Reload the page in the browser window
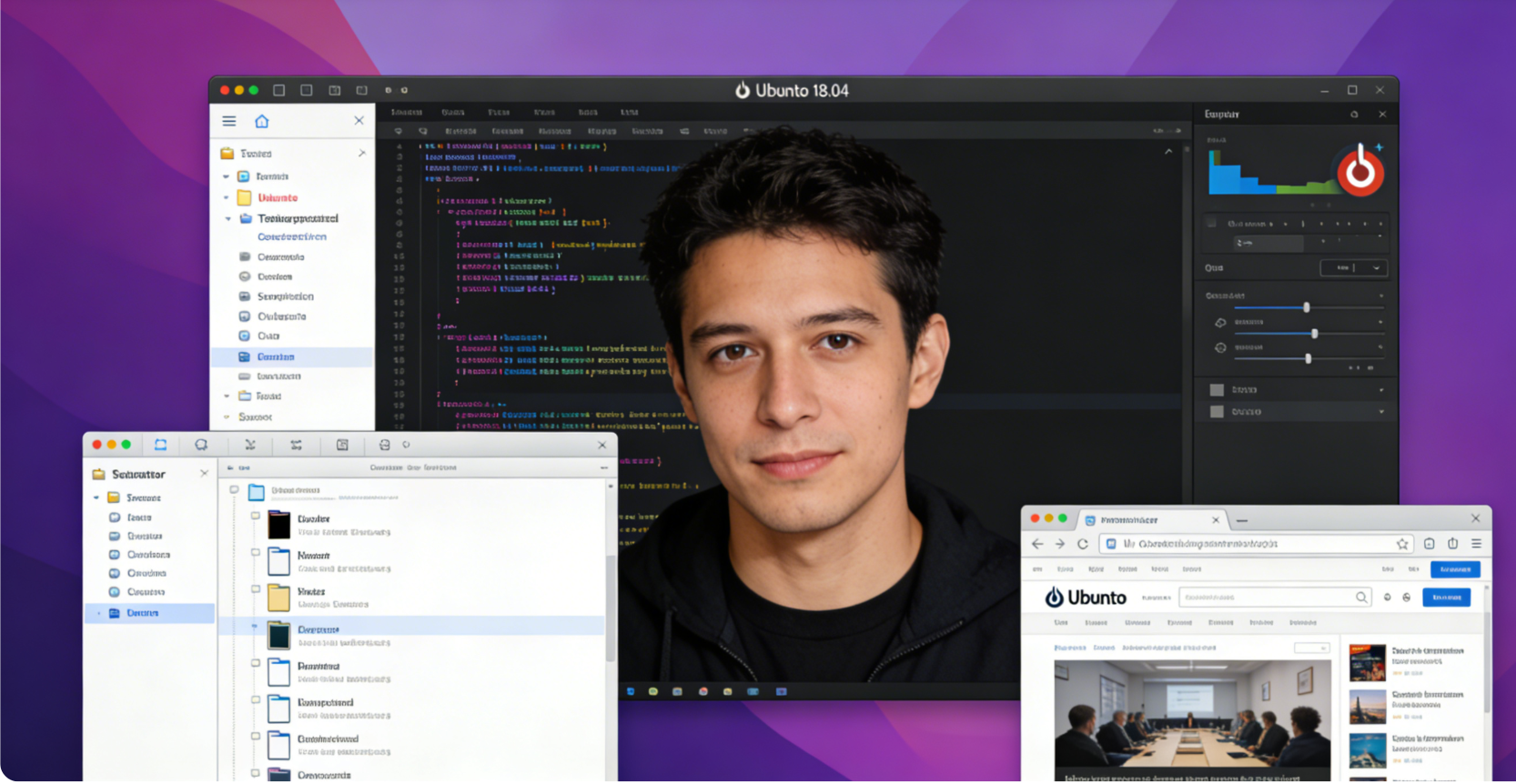 click(1083, 544)
